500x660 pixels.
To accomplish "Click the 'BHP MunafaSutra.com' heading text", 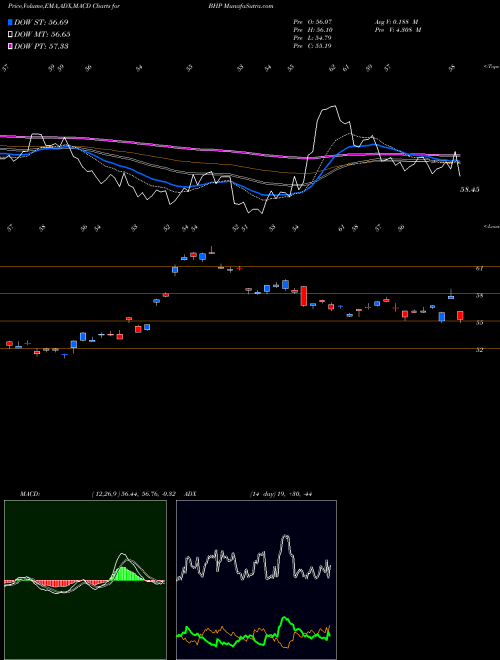I will pyautogui.click(x=240, y=6).
